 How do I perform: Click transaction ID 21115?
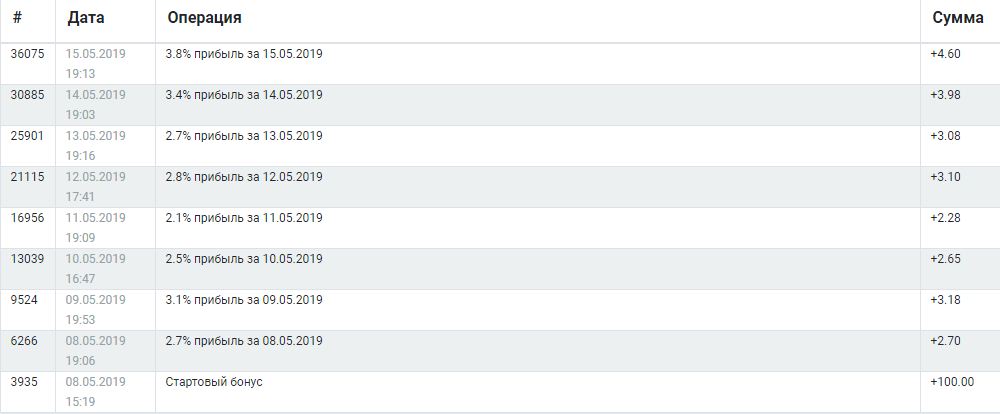(26, 177)
